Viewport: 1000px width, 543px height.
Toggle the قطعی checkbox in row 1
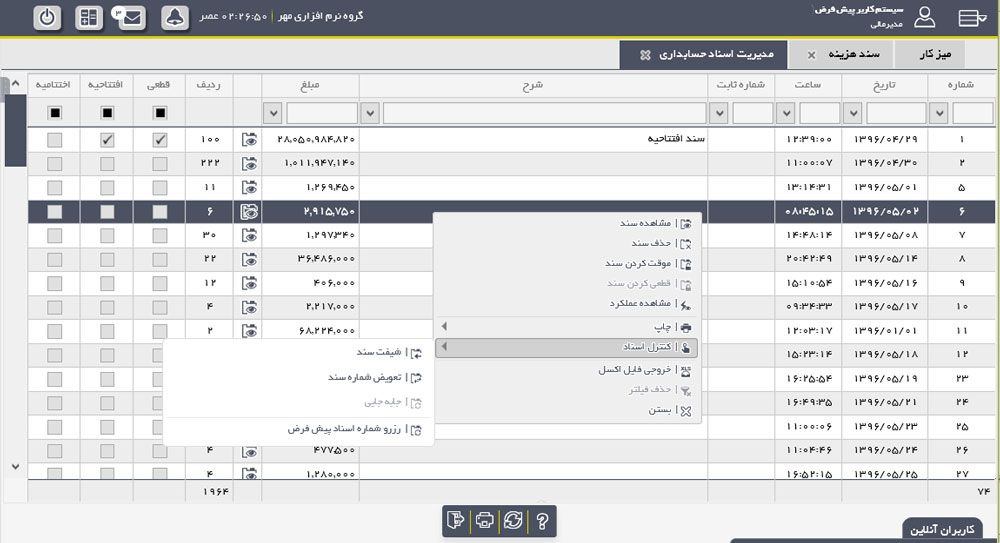pyautogui.click(x=160, y=141)
